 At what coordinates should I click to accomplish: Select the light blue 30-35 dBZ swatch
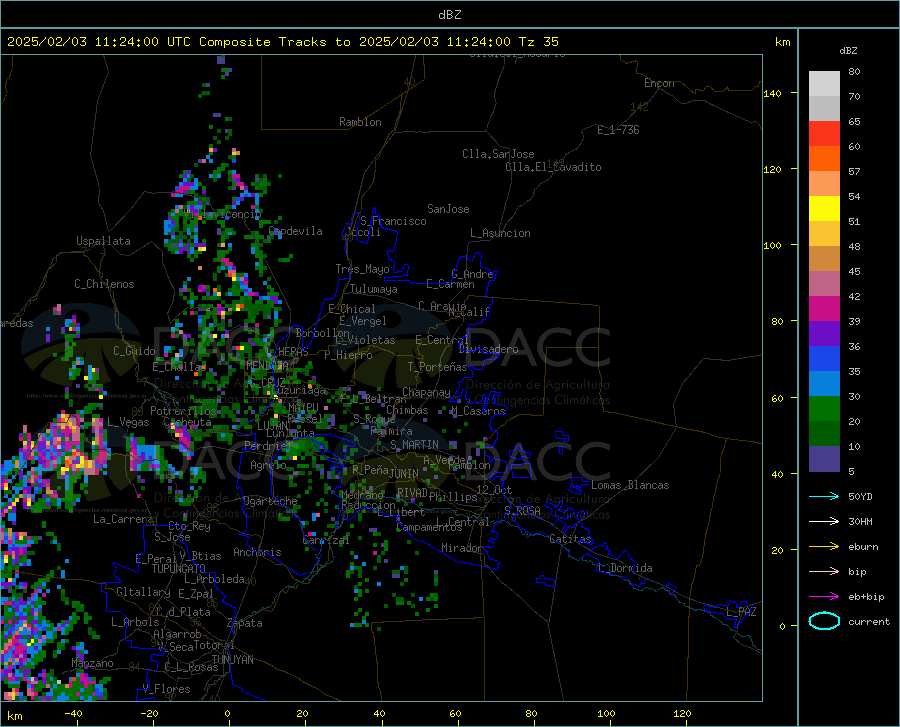point(824,384)
